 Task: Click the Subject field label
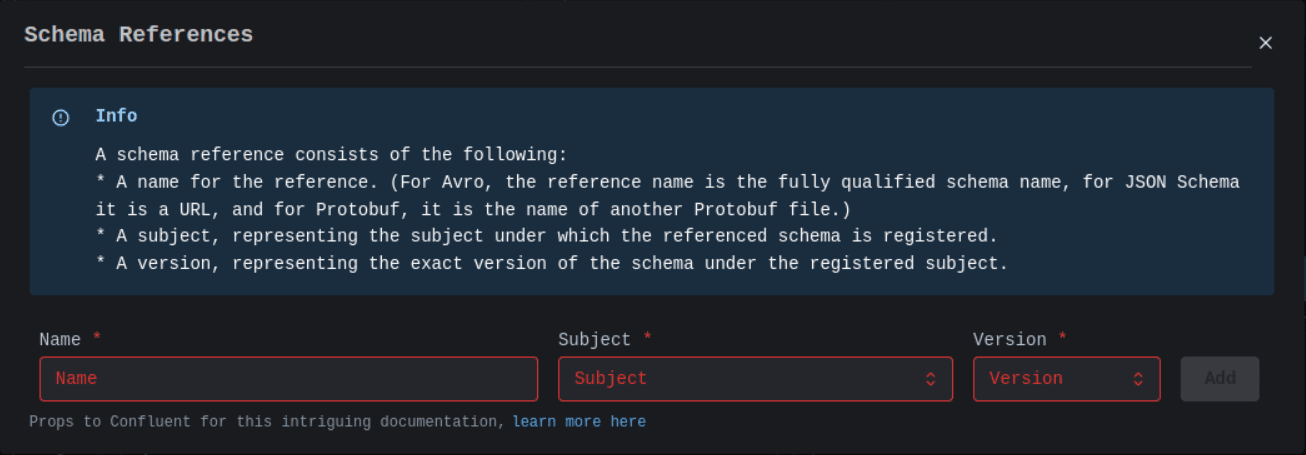tap(594, 340)
